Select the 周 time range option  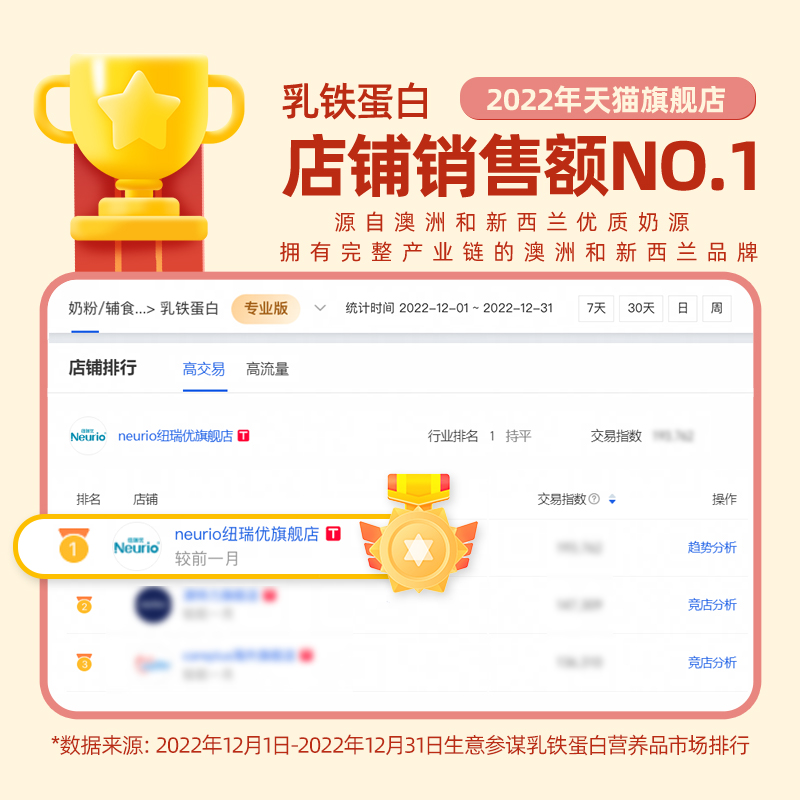[717, 308]
